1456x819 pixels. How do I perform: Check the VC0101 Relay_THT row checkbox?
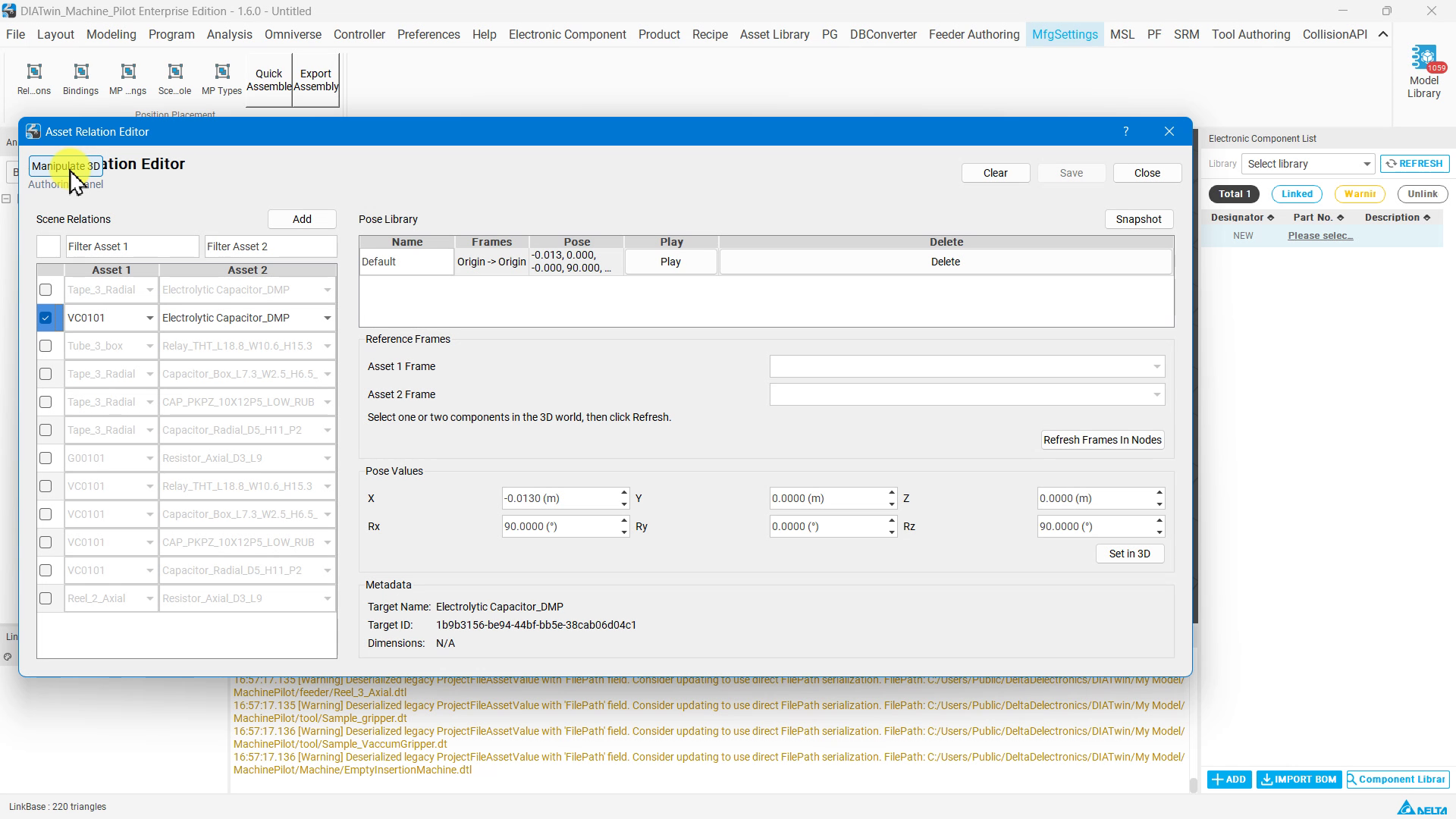click(45, 486)
